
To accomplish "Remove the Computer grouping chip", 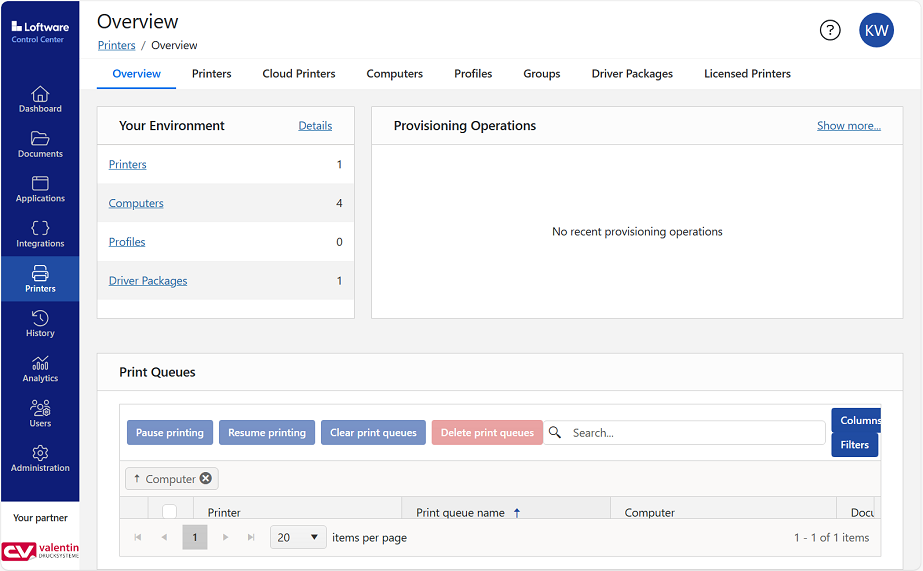I will pos(206,479).
